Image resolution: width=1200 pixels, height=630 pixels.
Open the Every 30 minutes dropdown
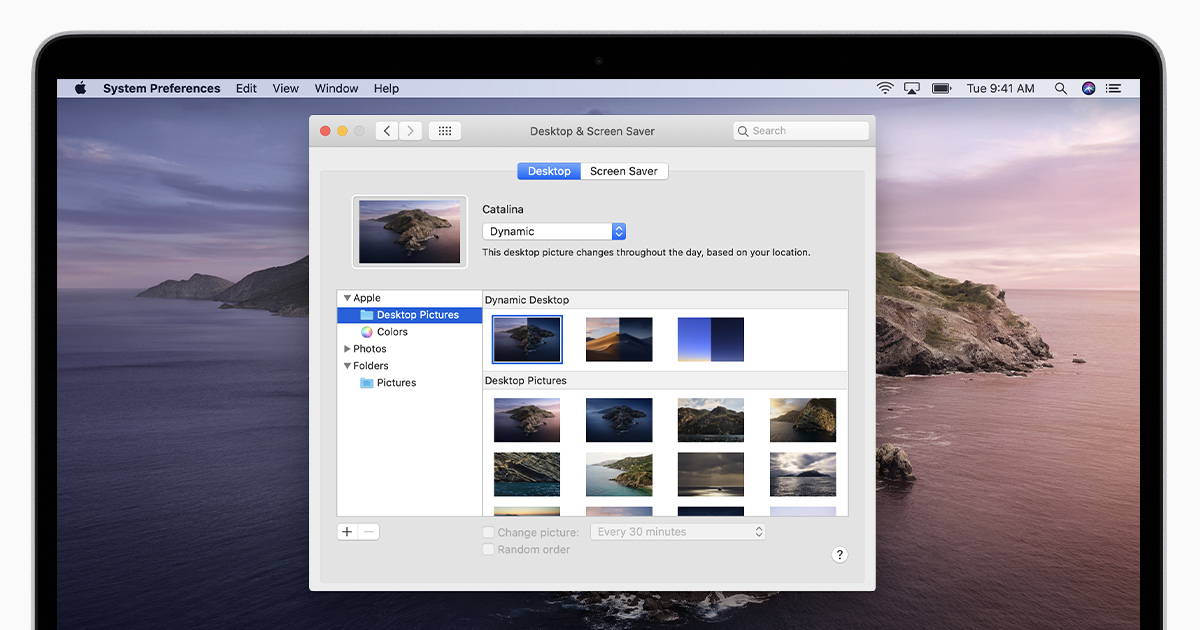pos(678,532)
